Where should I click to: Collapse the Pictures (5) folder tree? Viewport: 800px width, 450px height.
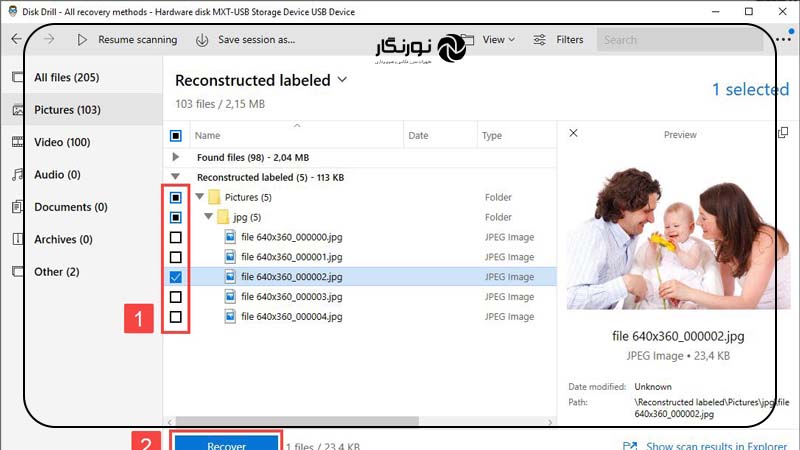(x=200, y=196)
